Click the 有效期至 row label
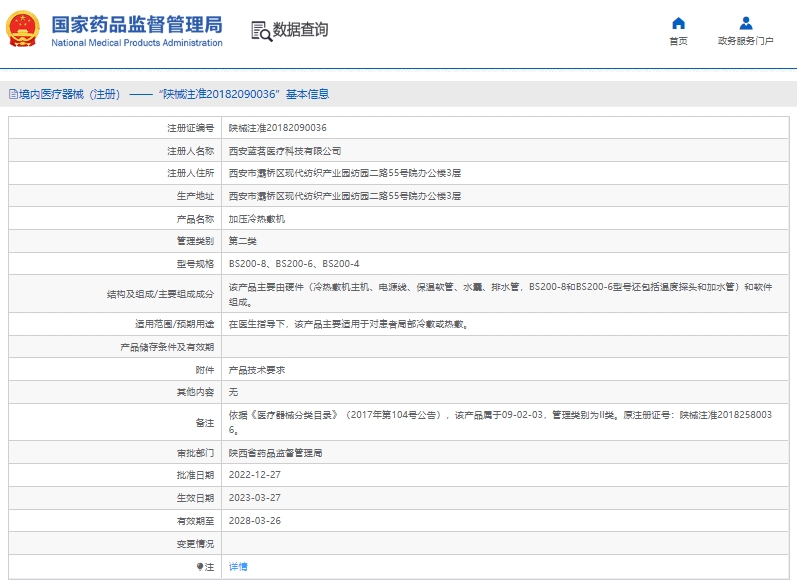 click(x=195, y=520)
